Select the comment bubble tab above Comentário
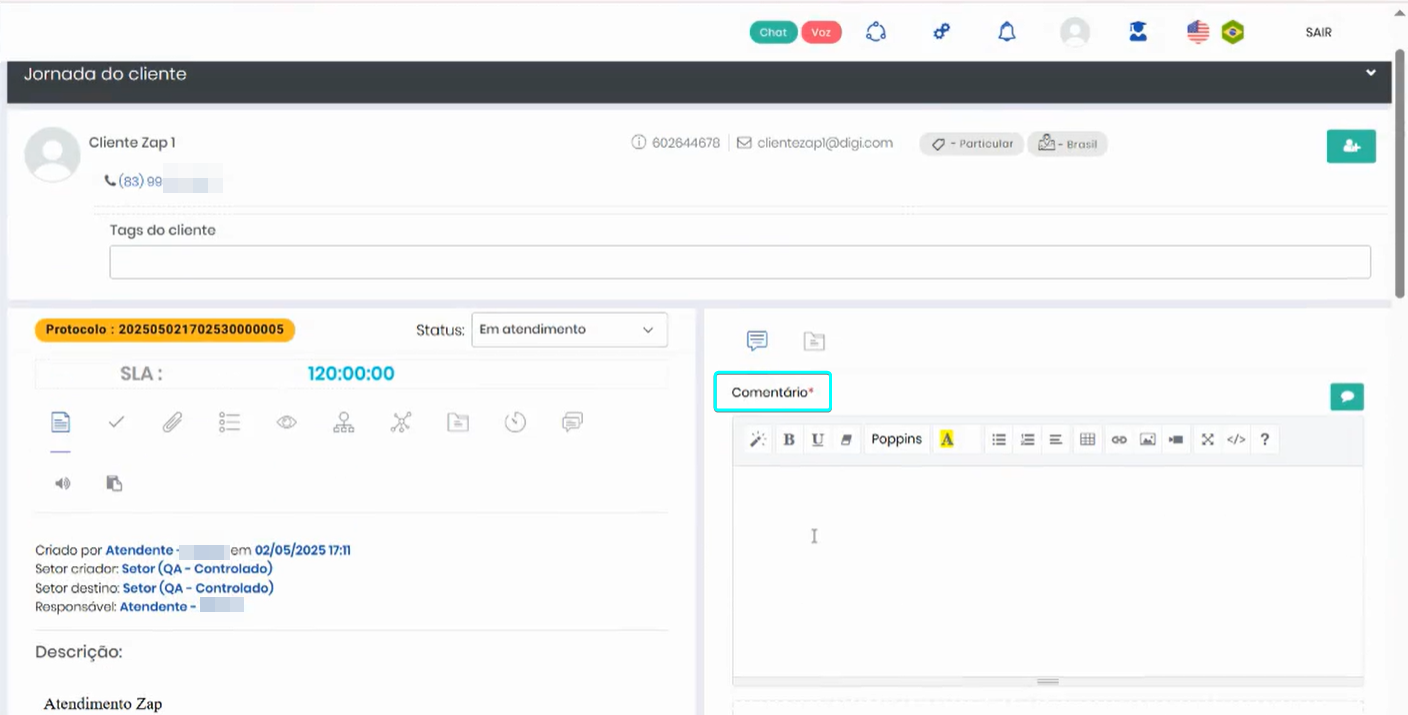This screenshot has width=1408, height=715. click(x=757, y=341)
